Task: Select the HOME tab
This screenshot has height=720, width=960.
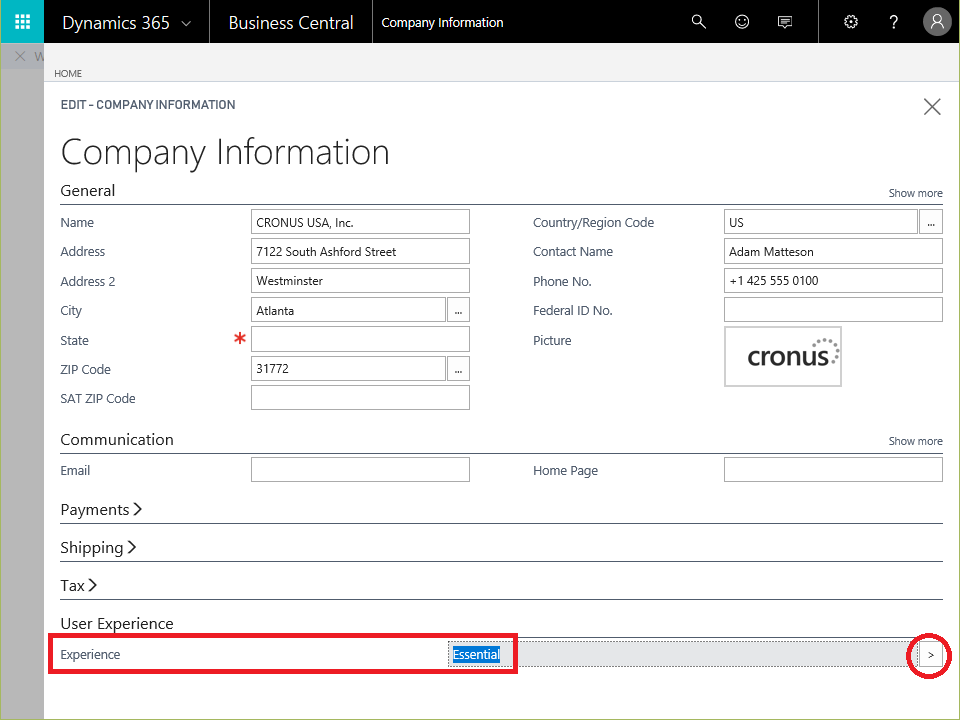Action: (x=68, y=73)
